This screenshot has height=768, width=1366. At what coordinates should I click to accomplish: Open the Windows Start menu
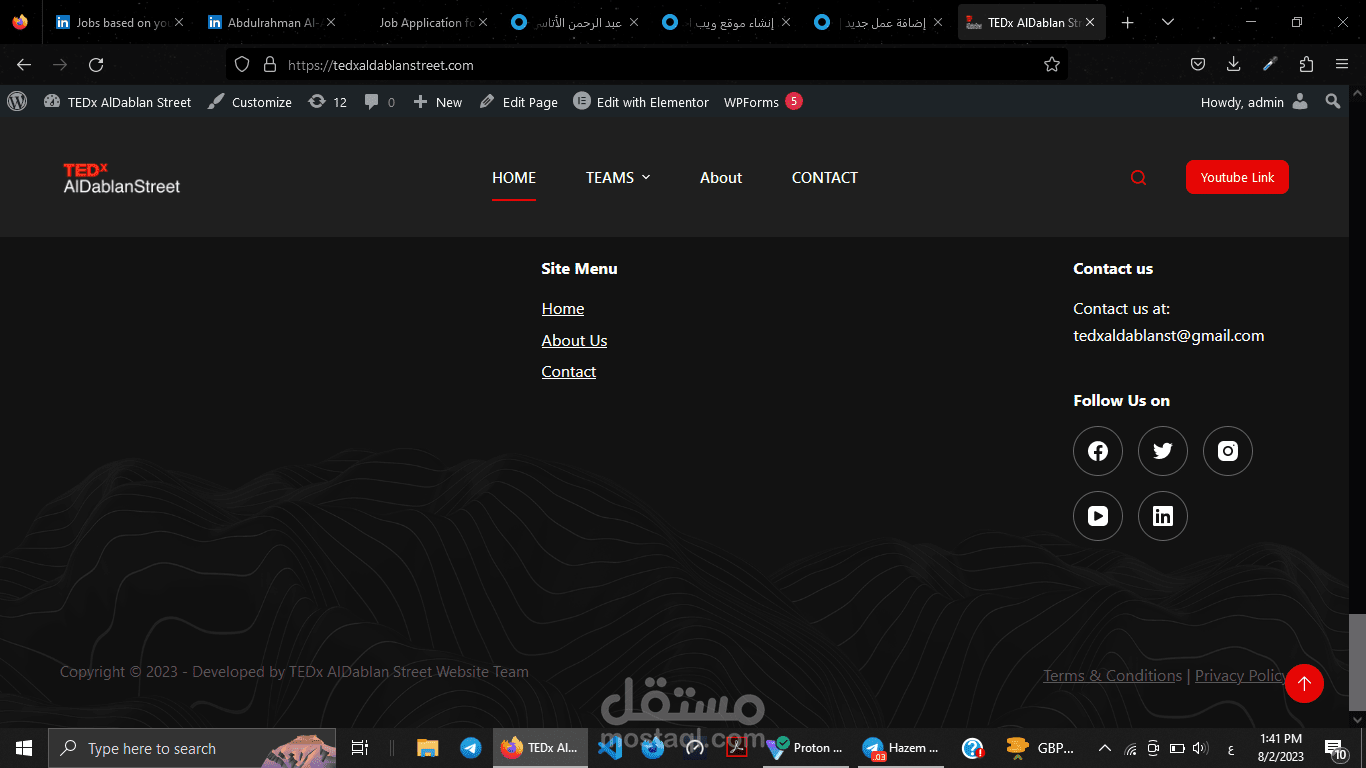(23, 748)
